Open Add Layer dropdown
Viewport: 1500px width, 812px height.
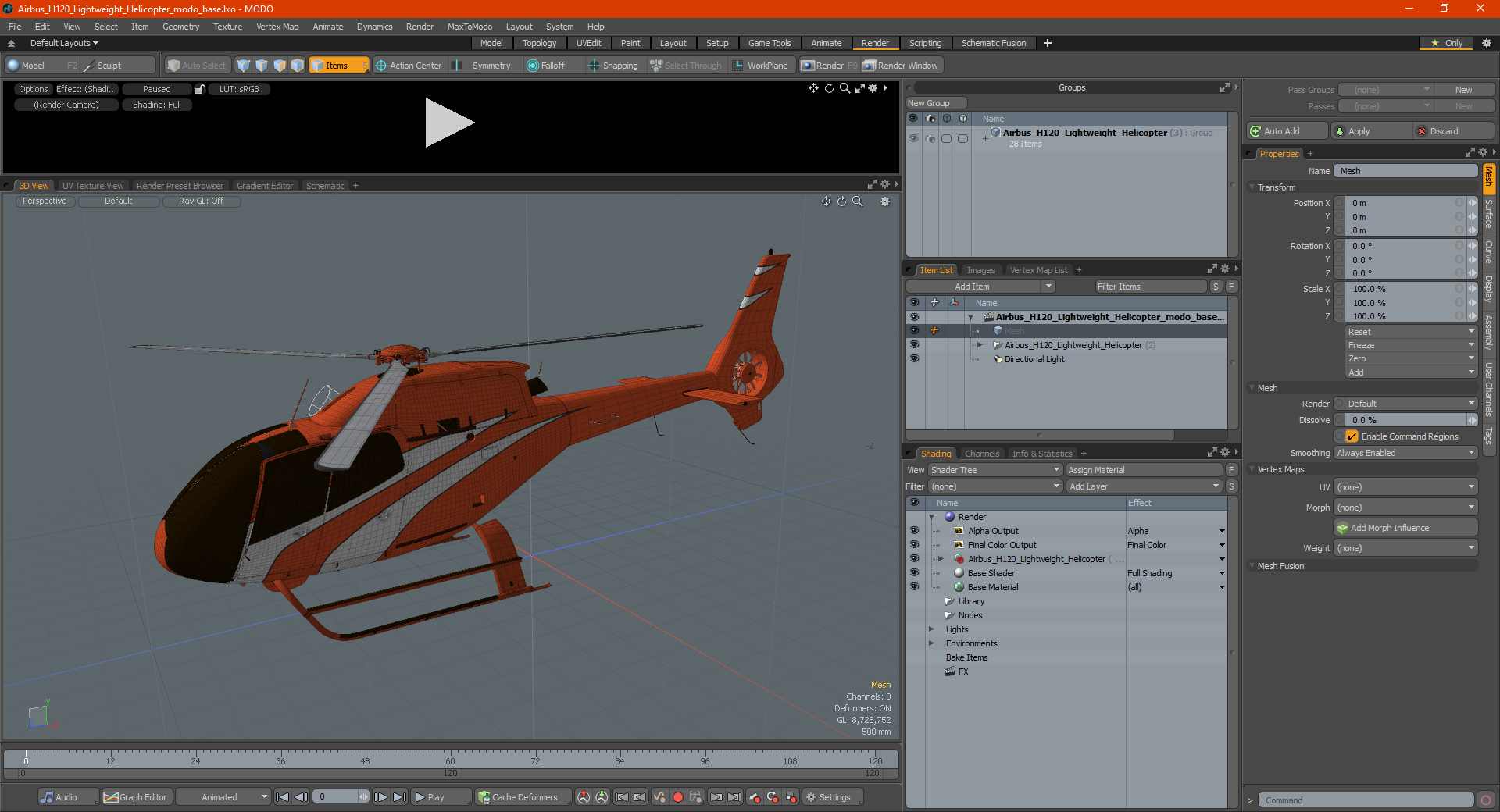coord(1145,486)
